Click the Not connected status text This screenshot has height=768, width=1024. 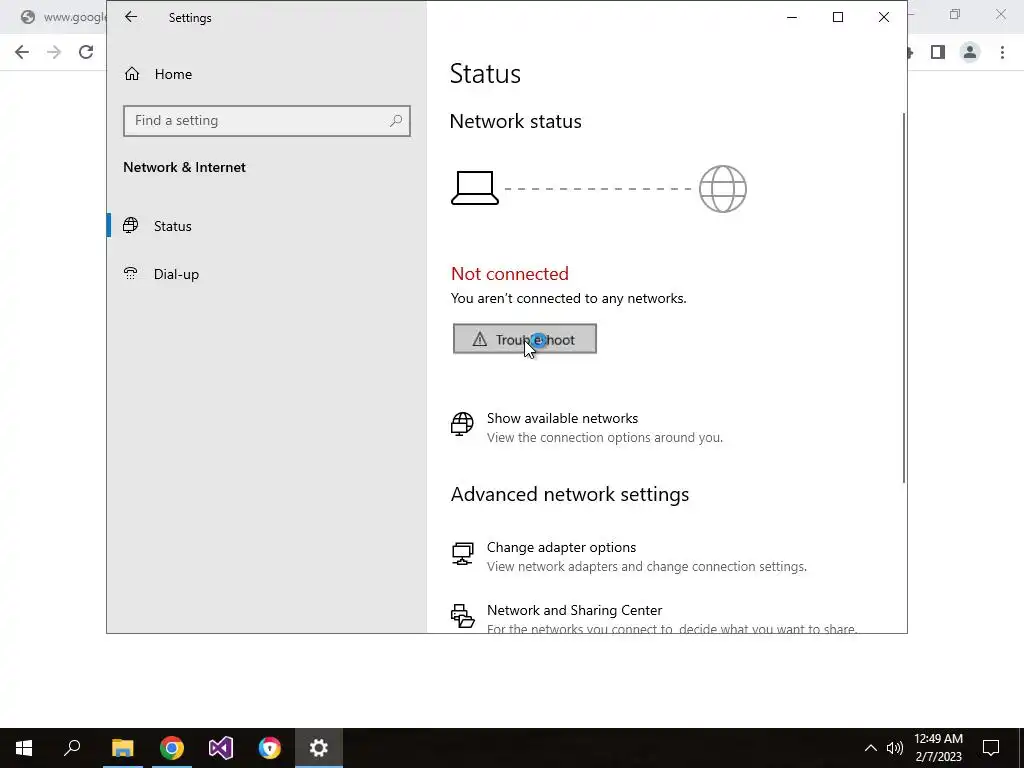click(509, 274)
